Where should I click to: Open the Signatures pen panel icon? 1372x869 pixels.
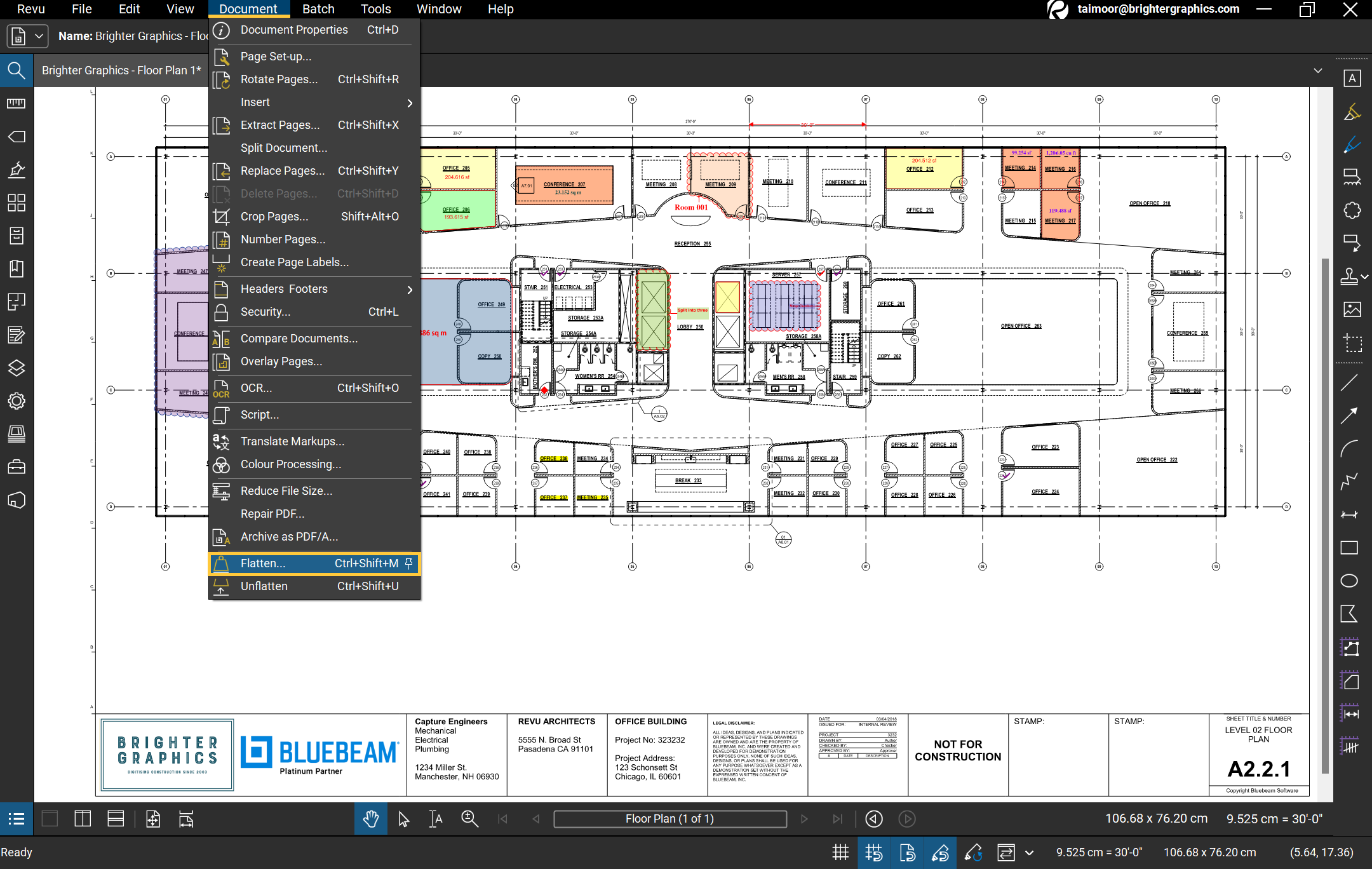coord(17,170)
